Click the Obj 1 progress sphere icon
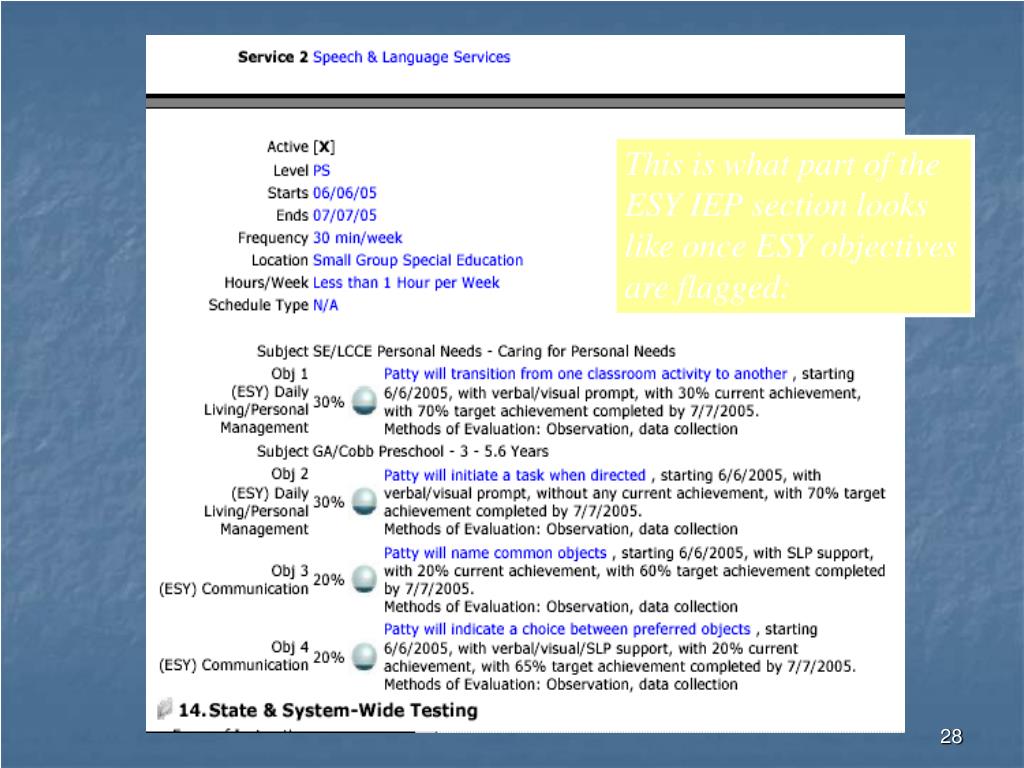This screenshot has height=768, width=1024. [x=364, y=400]
